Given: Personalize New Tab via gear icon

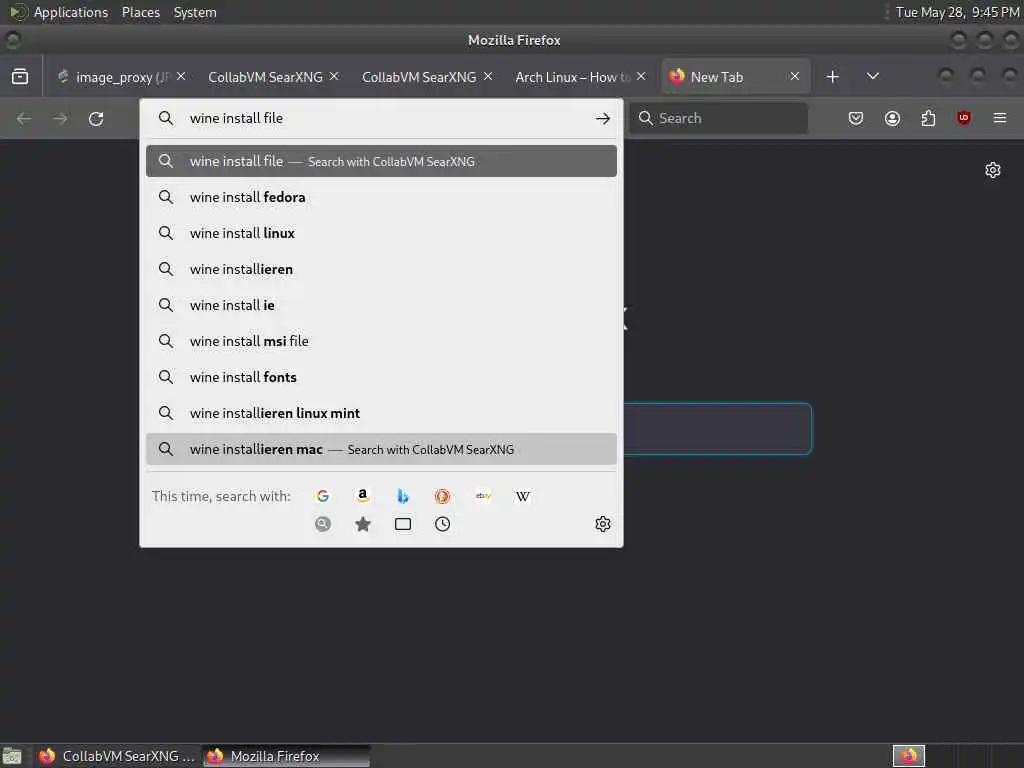Looking at the screenshot, I should pyautogui.click(x=993, y=170).
